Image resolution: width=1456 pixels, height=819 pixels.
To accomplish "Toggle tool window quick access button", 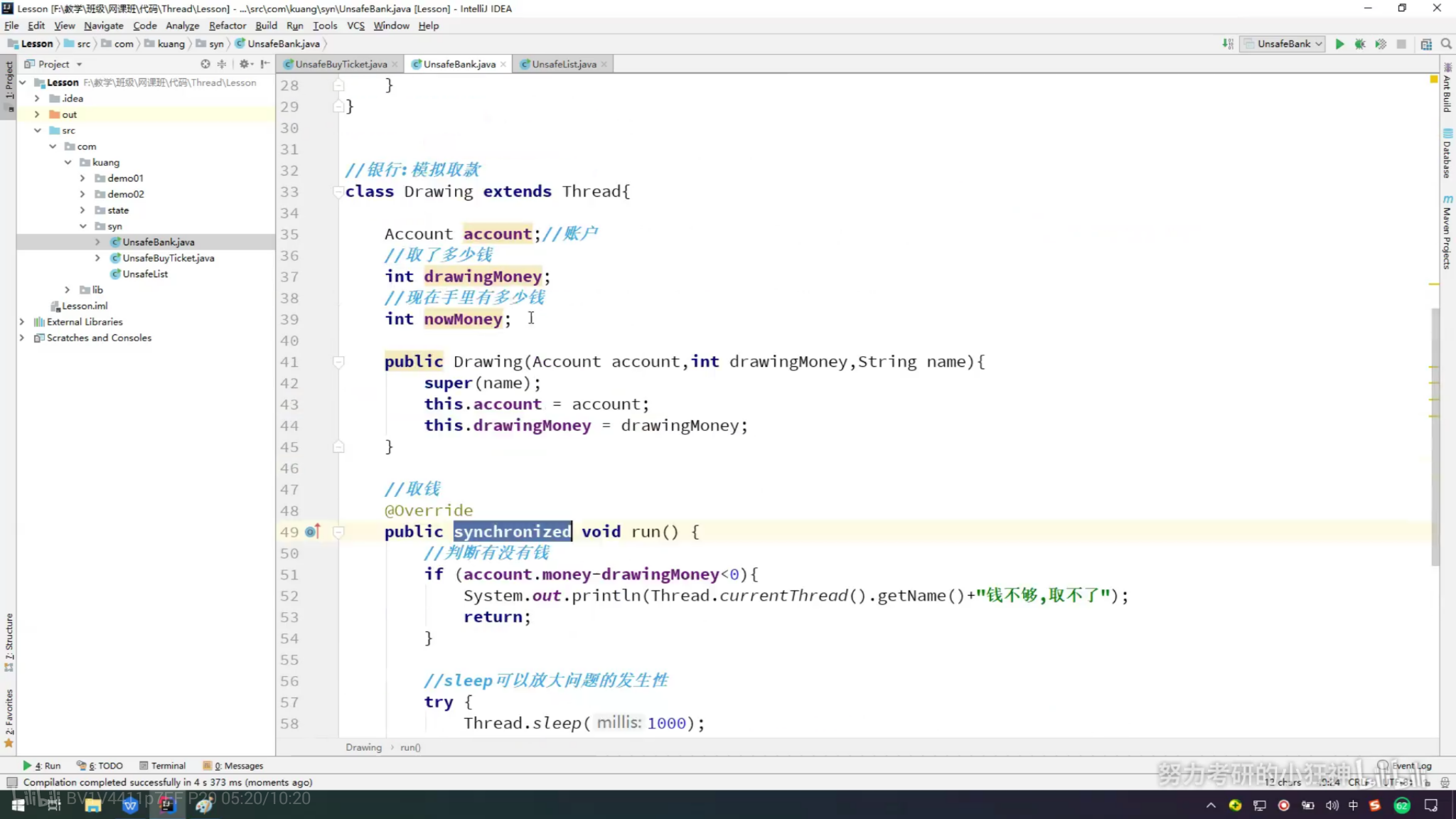I will [11, 782].
